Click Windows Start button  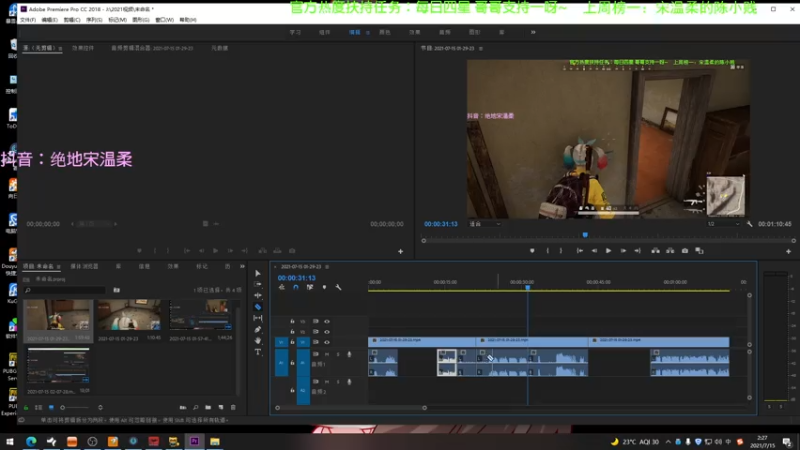[x=10, y=441]
